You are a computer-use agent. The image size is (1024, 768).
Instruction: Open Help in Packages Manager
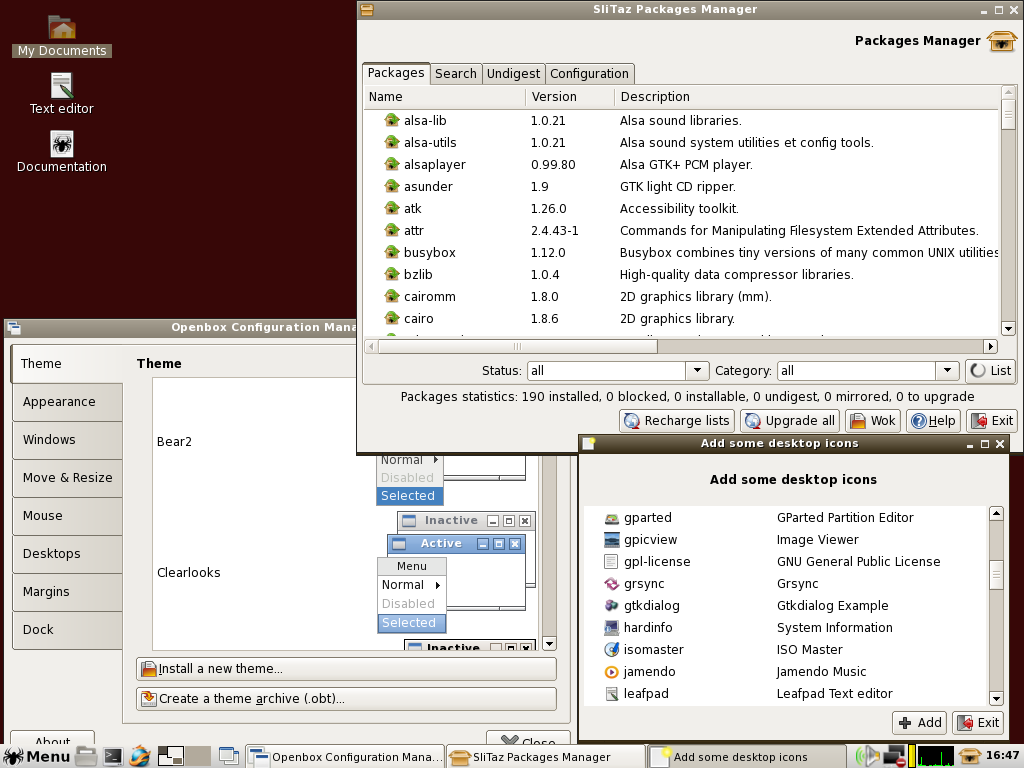click(x=934, y=421)
